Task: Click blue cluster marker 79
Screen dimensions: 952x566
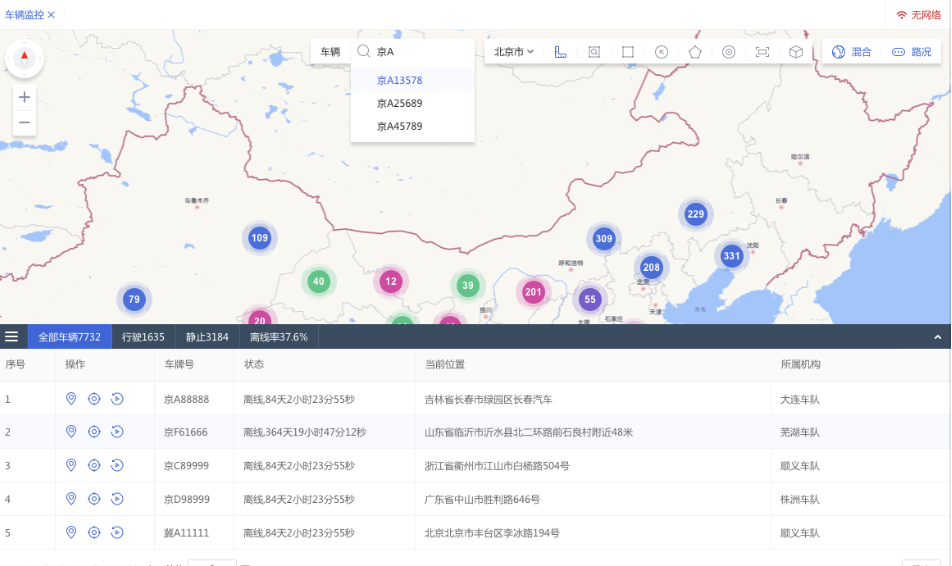Action: [x=134, y=299]
